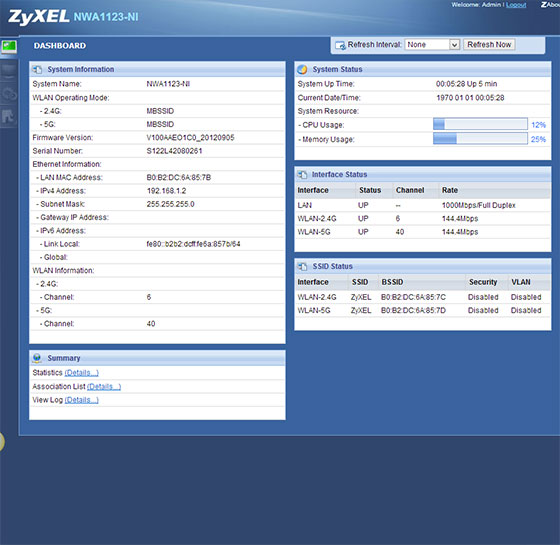Click LAN rate 1000Mbps/Full Duplex
The width and height of the screenshot is (560, 545).
tap(479, 205)
